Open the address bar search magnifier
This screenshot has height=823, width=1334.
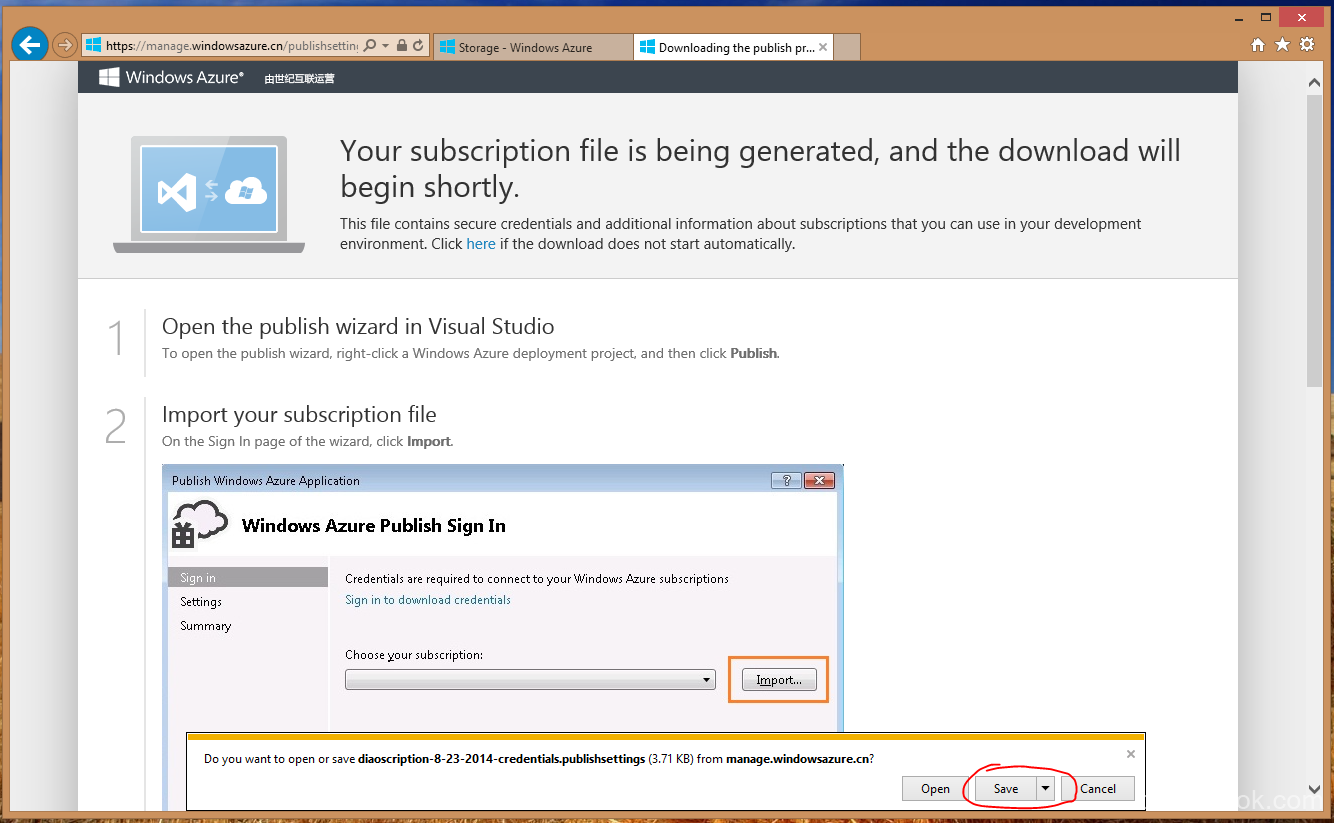[x=369, y=46]
